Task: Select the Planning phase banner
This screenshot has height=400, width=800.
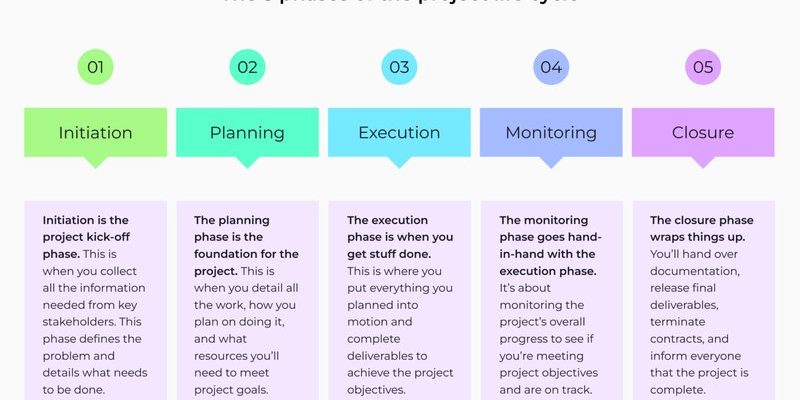Action: pyautogui.click(x=247, y=132)
